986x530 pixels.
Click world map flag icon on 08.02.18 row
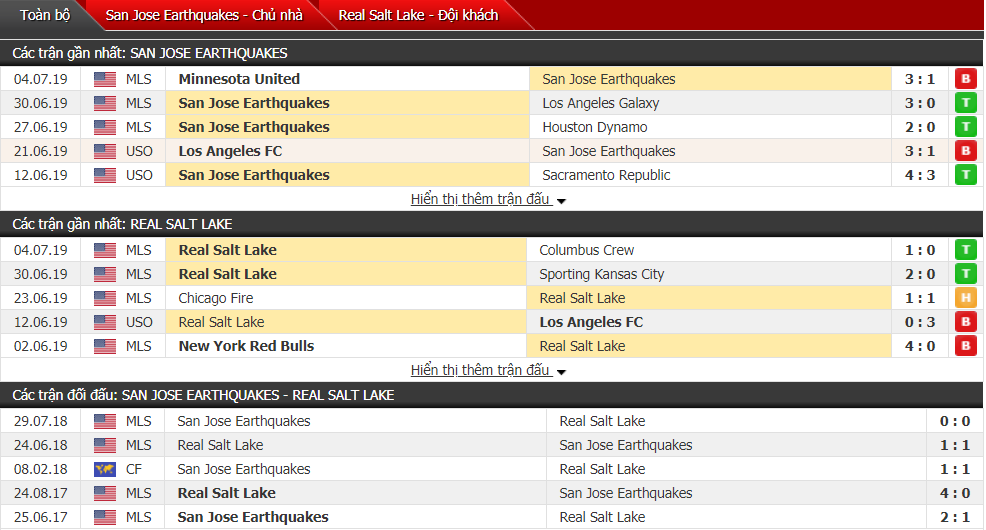tap(105, 469)
